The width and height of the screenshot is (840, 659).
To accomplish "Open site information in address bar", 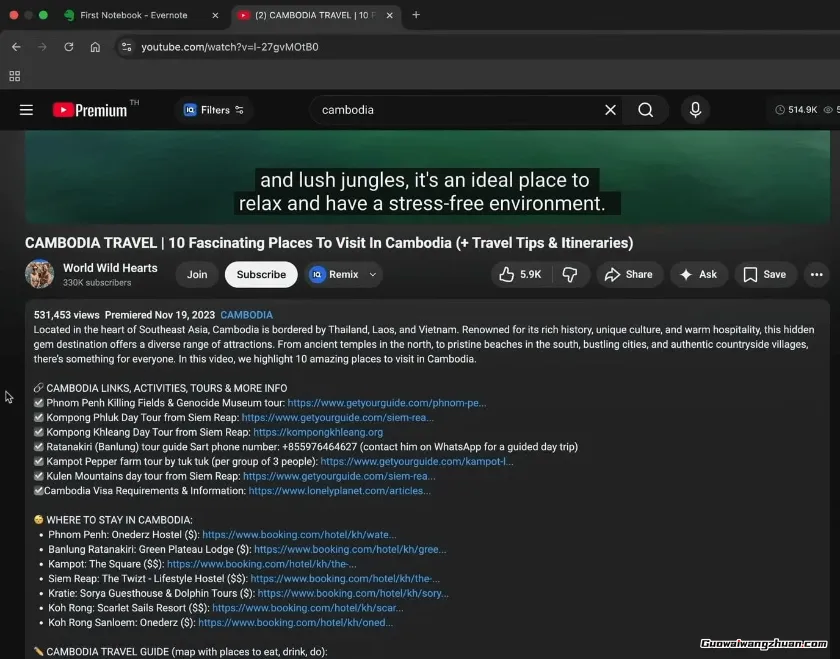I will (125, 47).
